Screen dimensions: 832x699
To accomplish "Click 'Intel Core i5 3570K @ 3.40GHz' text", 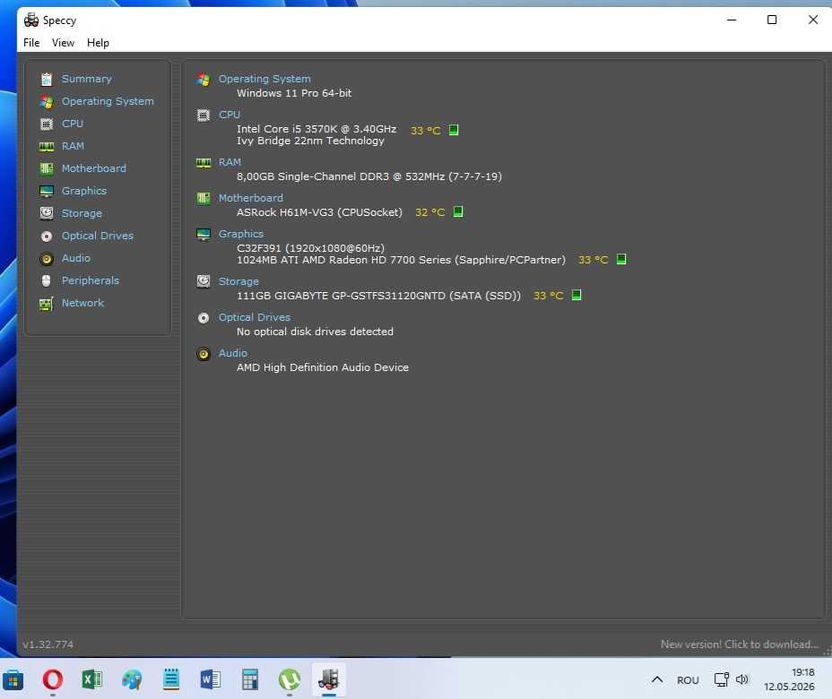I will pyautogui.click(x=316, y=129).
